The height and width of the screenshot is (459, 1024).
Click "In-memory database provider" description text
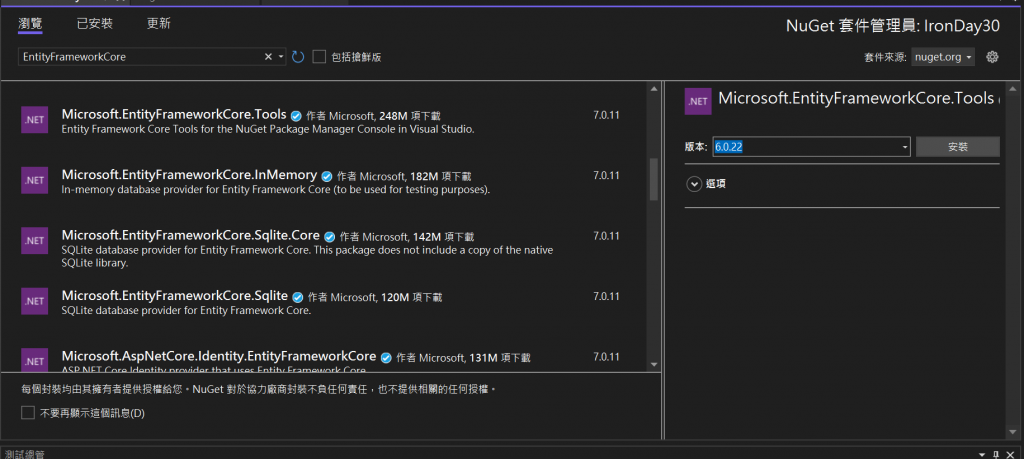pos(276,190)
